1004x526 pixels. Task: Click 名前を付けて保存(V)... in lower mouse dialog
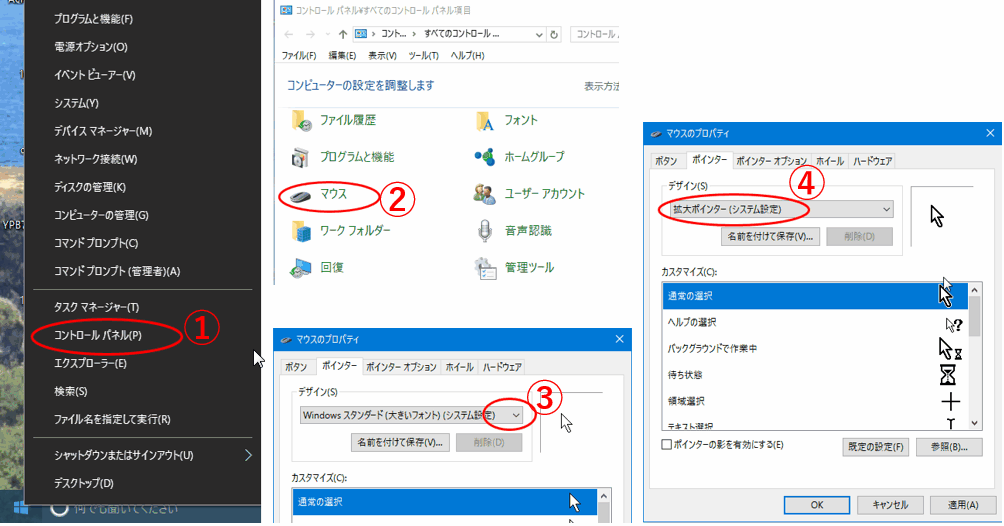[400, 442]
